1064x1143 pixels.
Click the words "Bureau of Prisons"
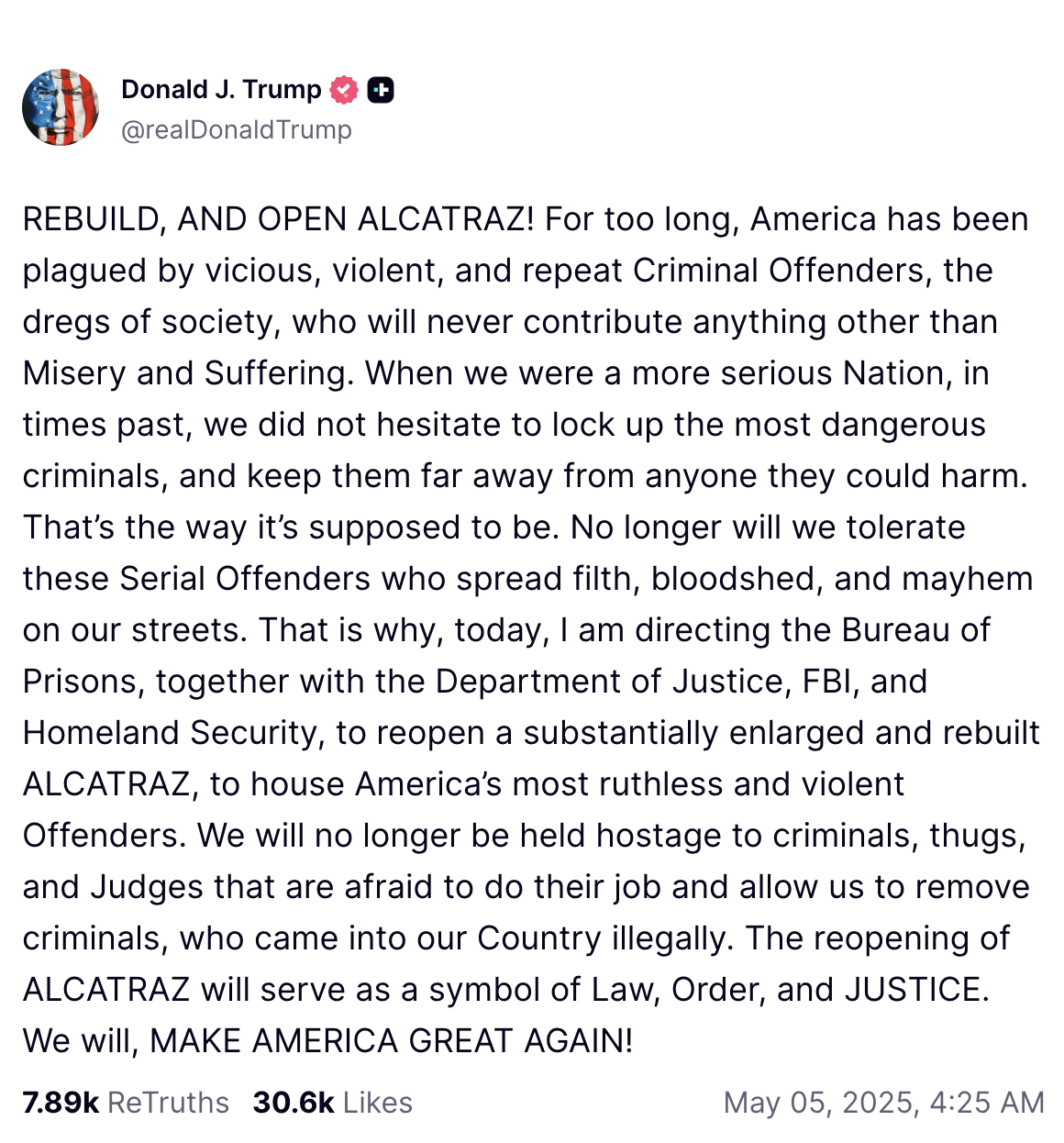click(915, 631)
